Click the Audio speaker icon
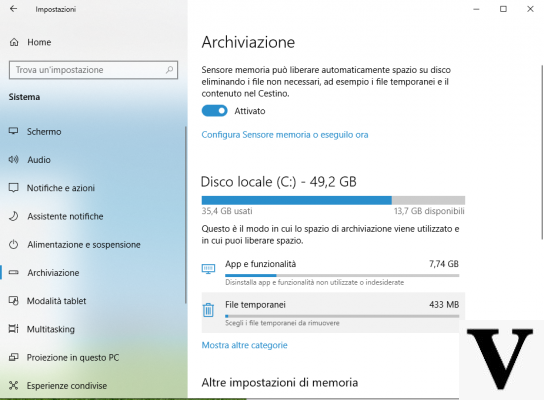 point(14,160)
